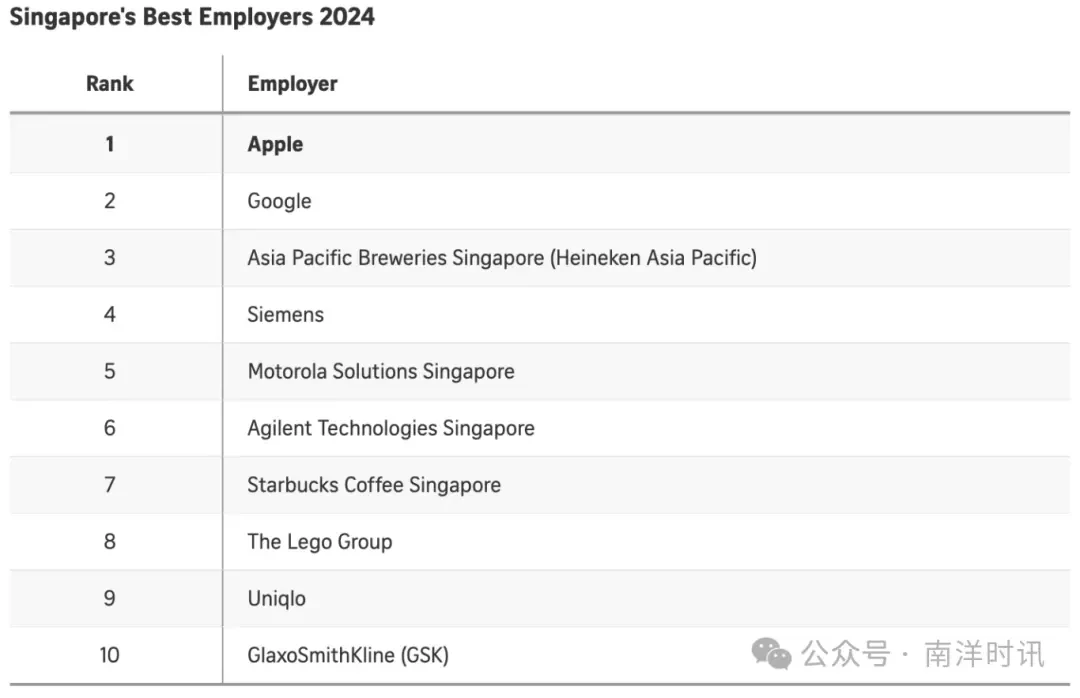Select the Apple employer row

point(275,144)
